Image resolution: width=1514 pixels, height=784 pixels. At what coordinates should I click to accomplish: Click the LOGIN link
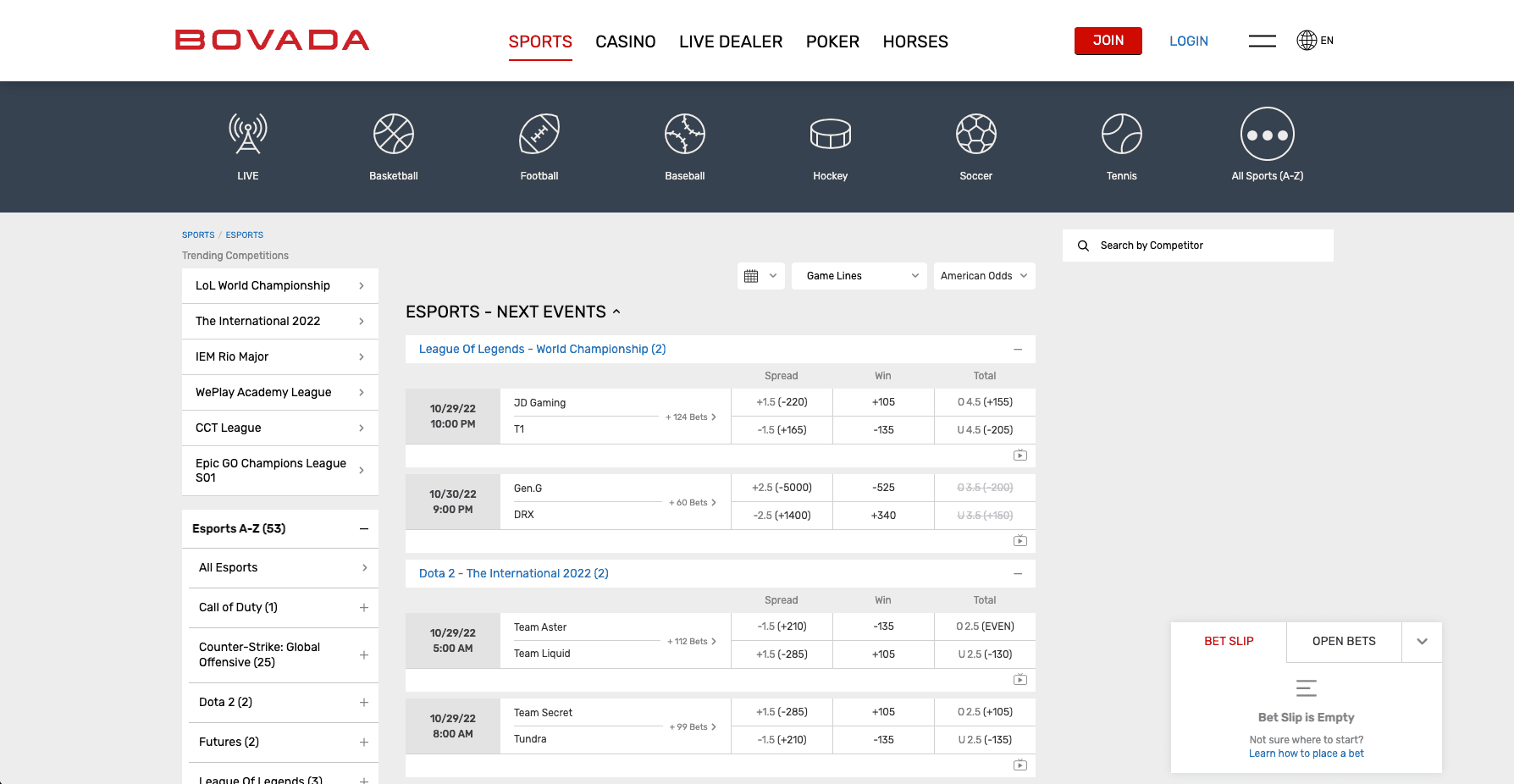[1189, 41]
